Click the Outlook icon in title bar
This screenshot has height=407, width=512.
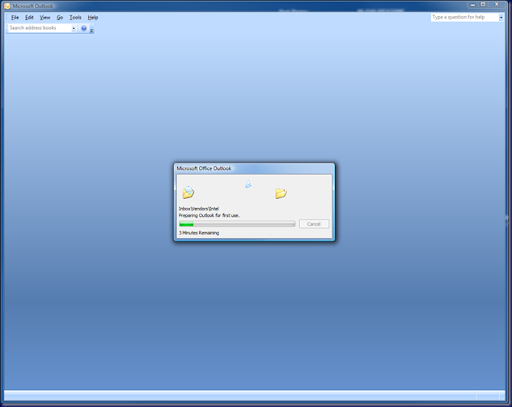7,6
